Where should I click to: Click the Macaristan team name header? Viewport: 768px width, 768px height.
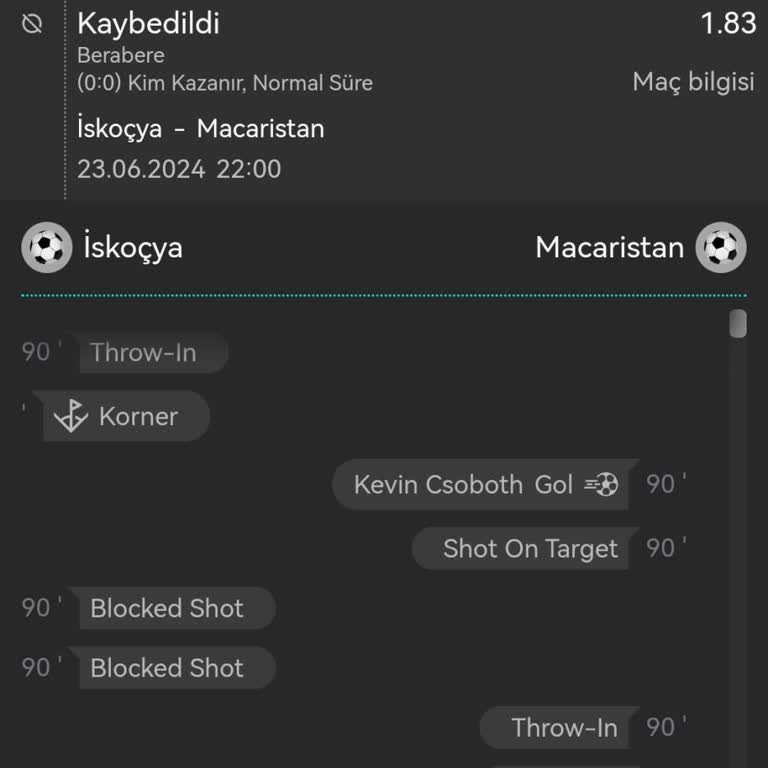point(609,247)
